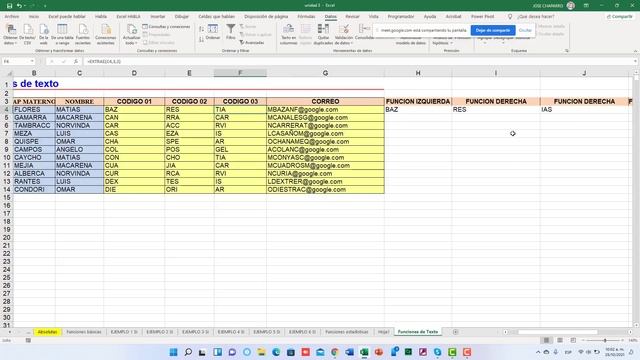This screenshot has height=360, width=640.
Task: Click the sort ascending A-Z icon
Action: click(x=202, y=29)
